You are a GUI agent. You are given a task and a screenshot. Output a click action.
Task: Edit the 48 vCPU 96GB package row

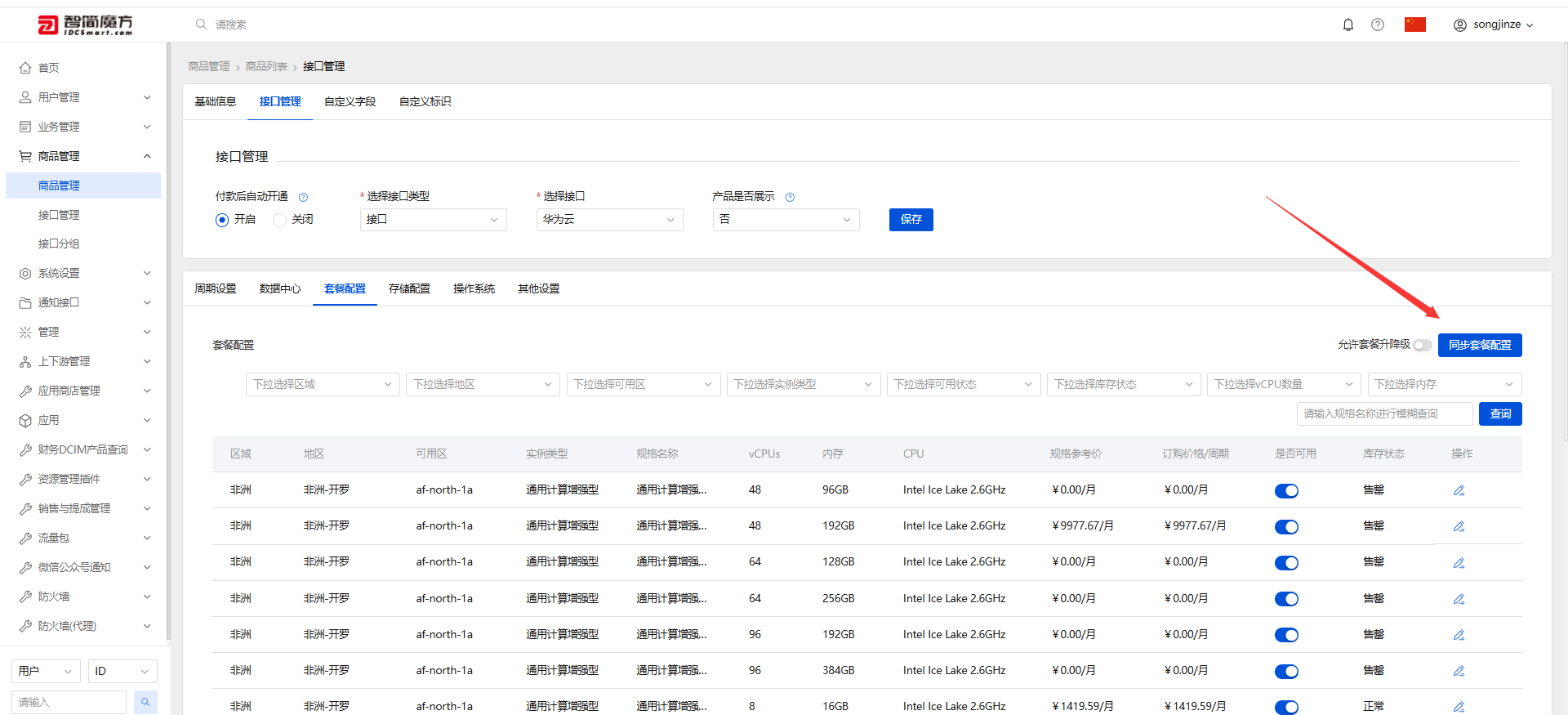click(x=1459, y=490)
